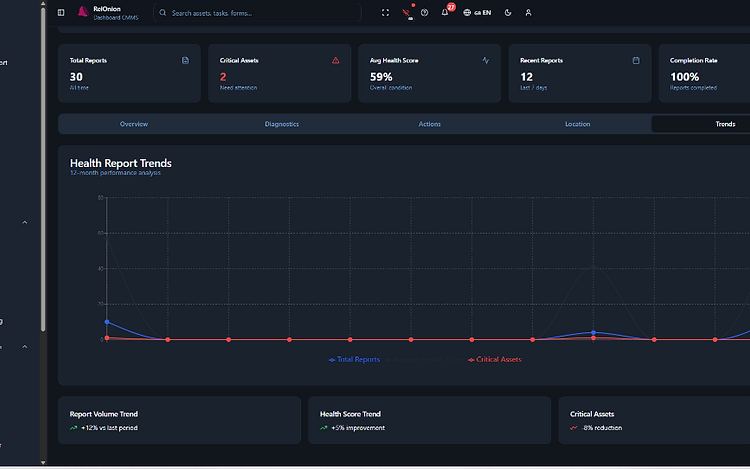The height and width of the screenshot is (469, 750).
Task: Click the '30' Total Reports value
Action: click(x=76, y=77)
